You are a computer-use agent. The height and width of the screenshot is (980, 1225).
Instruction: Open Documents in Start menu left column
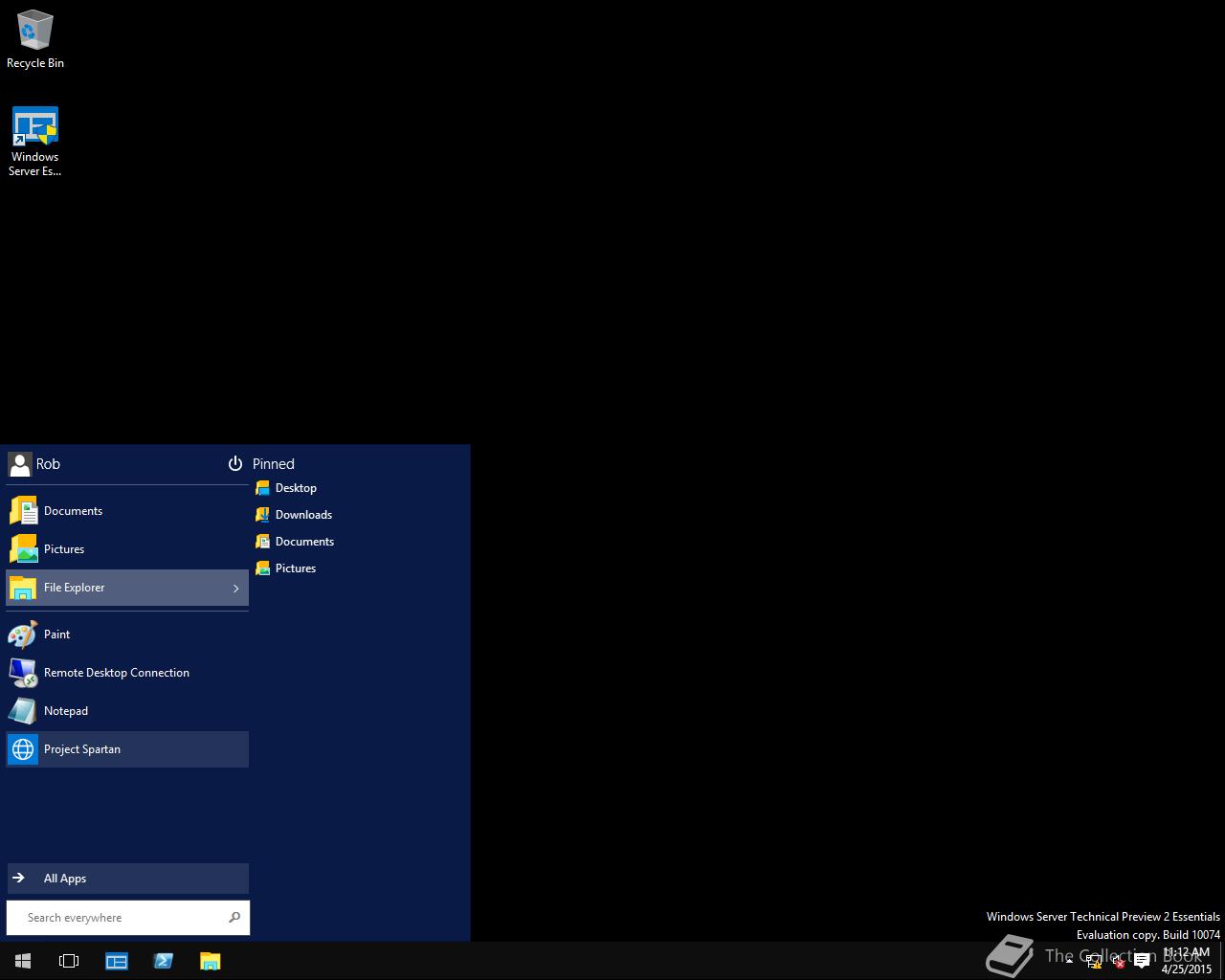coord(127,511)
